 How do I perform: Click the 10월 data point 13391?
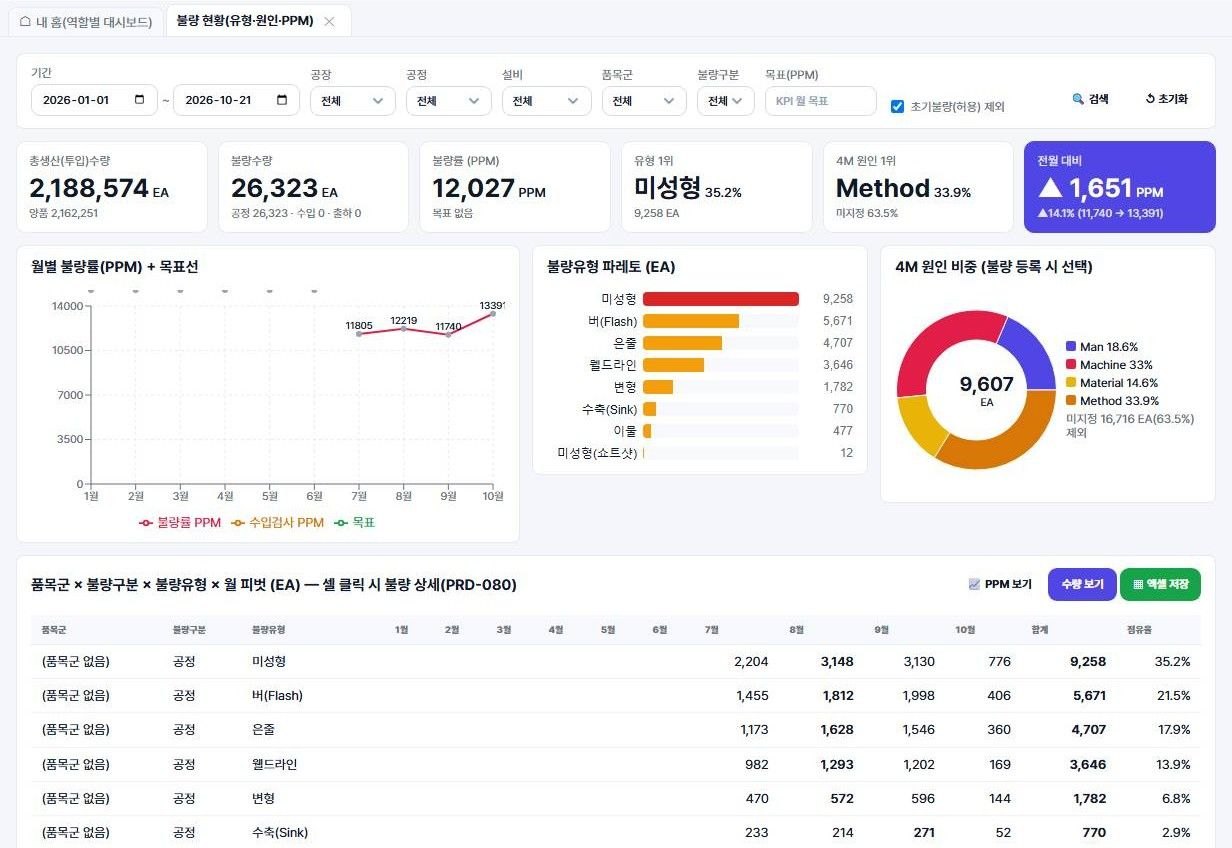[x=493, y=314]
